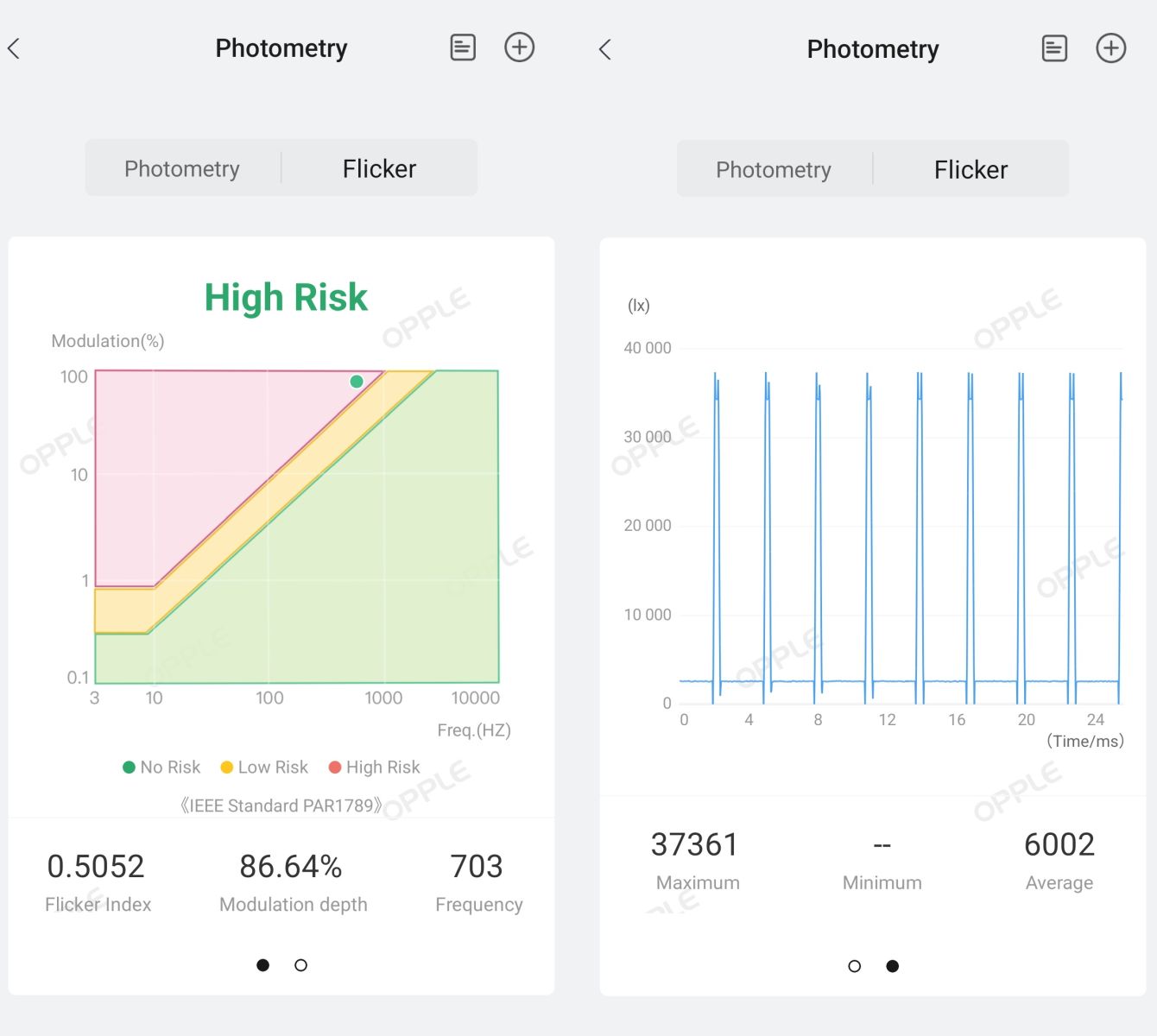Screen dimensions: 1157x1036
Task: Select second page dot on left card
Action: (300, 965)
